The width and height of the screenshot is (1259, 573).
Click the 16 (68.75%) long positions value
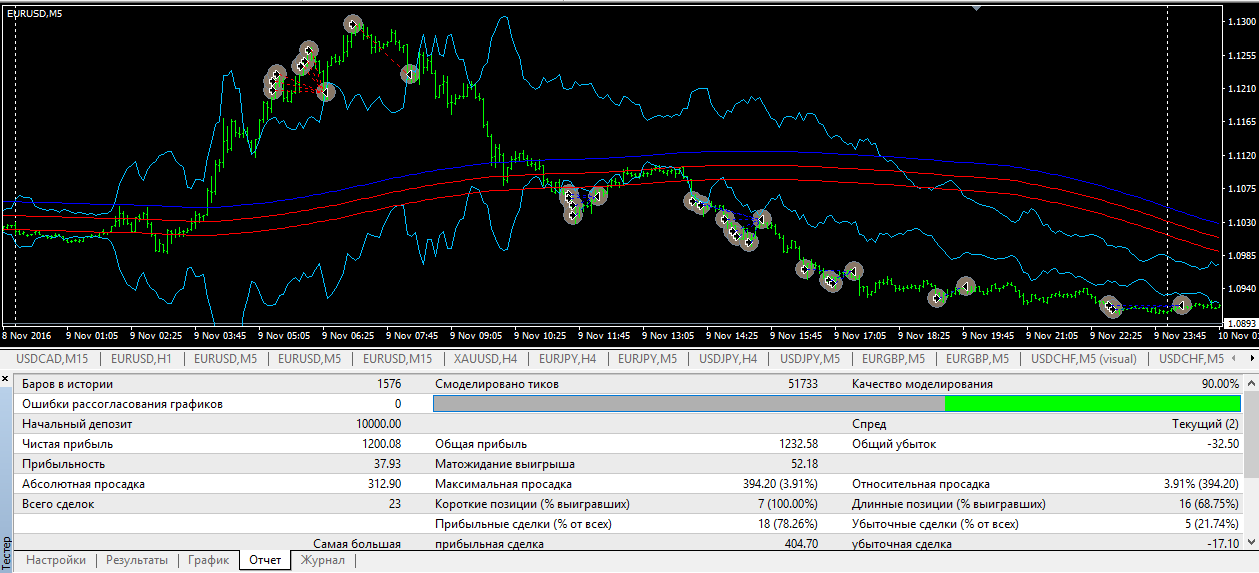1207,504
